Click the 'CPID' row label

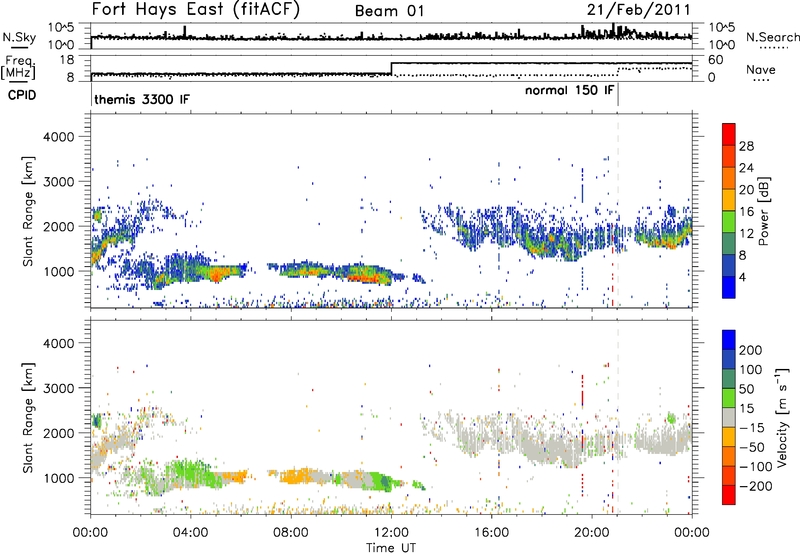22,95
